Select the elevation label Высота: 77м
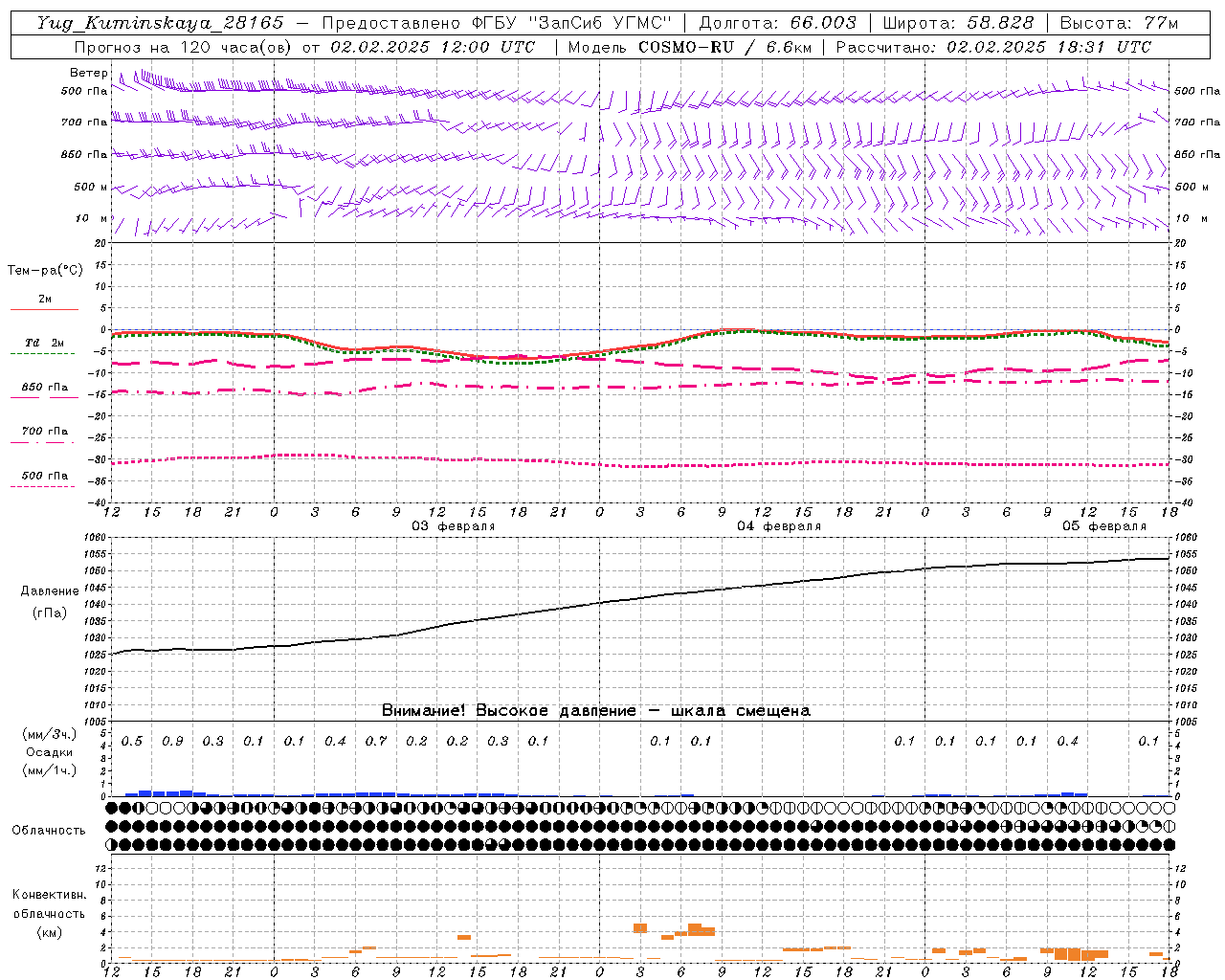1225x980 pixels. pyautogui.click(x=1119, y=24)
